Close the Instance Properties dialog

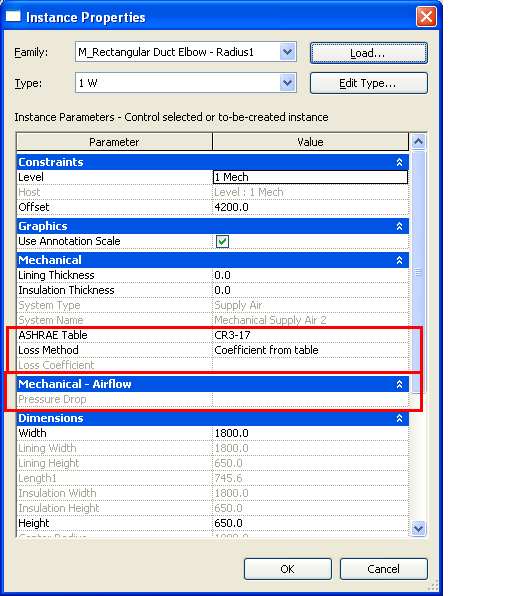(426, 17)
